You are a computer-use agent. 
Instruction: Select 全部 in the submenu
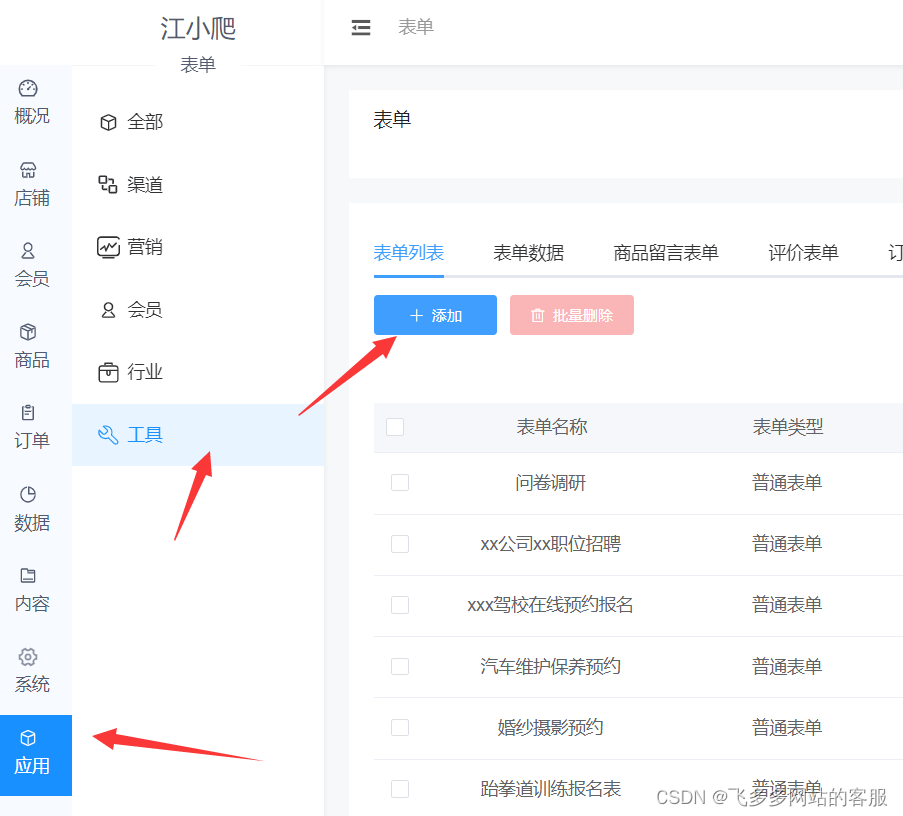tap(198, 122)
